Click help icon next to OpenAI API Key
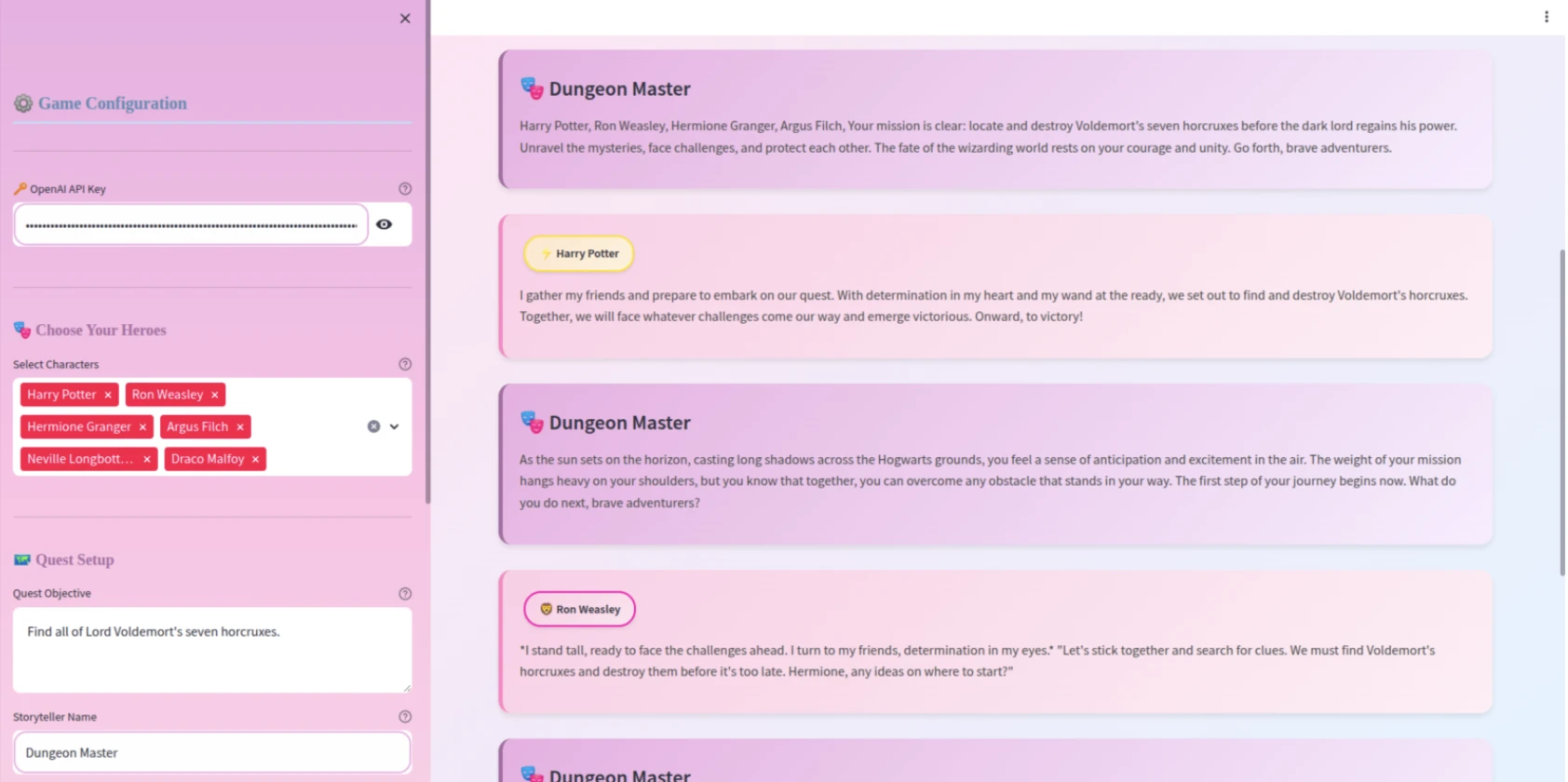1568x782 pixels. (x=405, y=189)
